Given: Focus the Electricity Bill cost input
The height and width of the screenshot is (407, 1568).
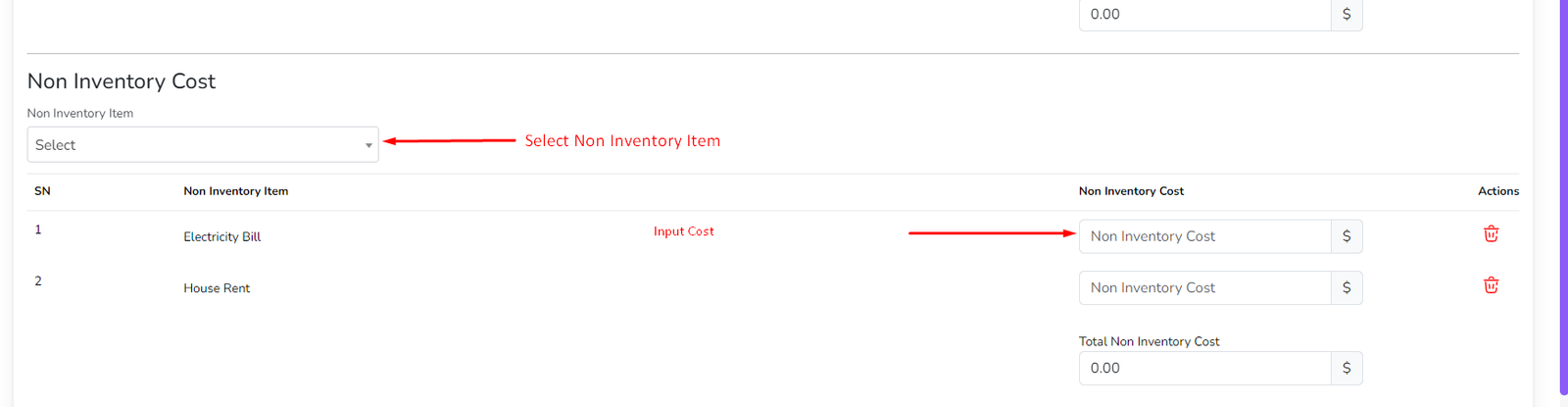Looking at the screenshot, I should pyautogui.click(x=1204, y=236).
